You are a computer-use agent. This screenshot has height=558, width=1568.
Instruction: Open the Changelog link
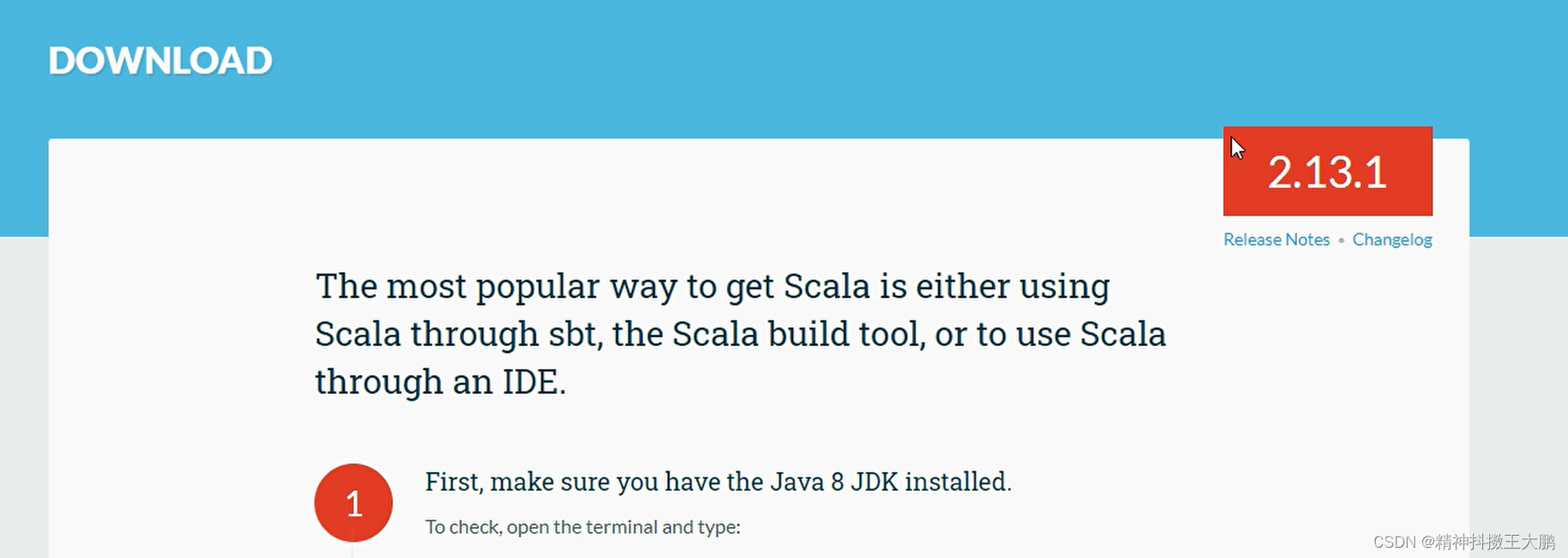pos(1391,240)
